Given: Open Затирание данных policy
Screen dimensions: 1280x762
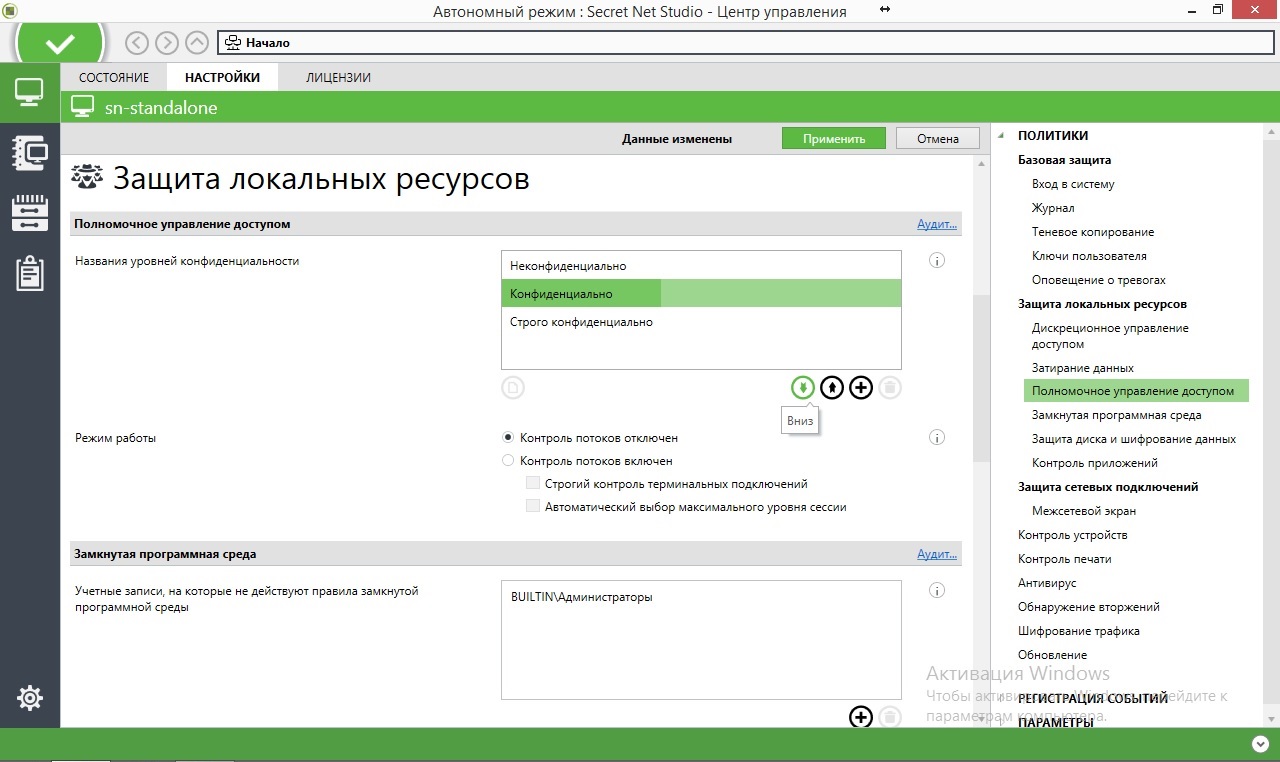Looking at the screenshot, I should pos(1083,368).
